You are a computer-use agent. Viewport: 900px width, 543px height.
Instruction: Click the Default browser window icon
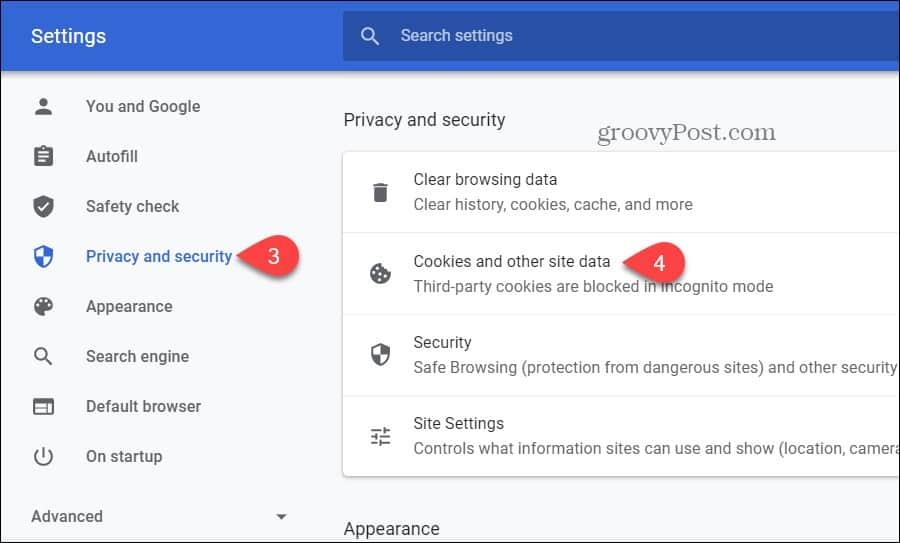(43, 406)
